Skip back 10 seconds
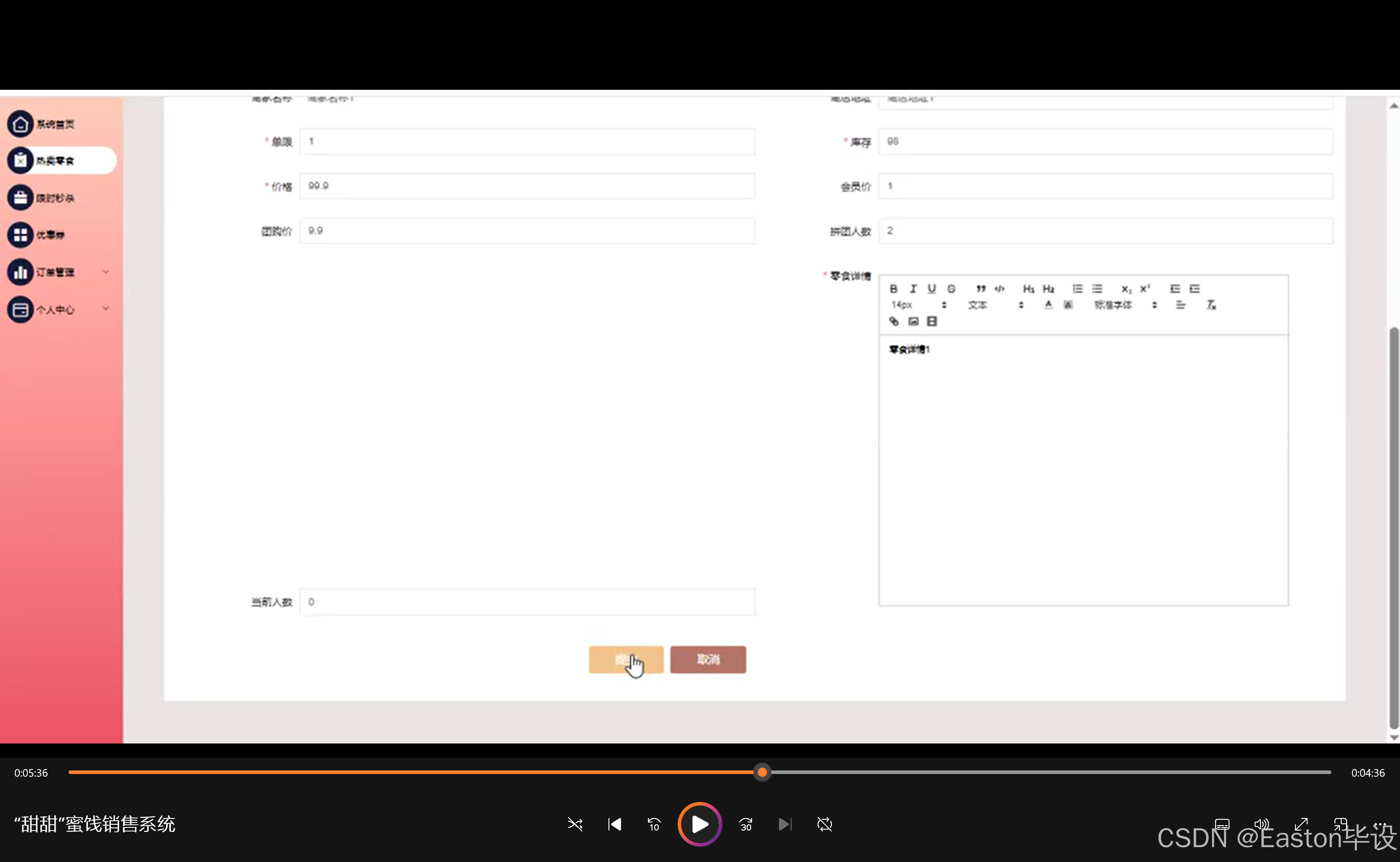 (x=654, y=824)
